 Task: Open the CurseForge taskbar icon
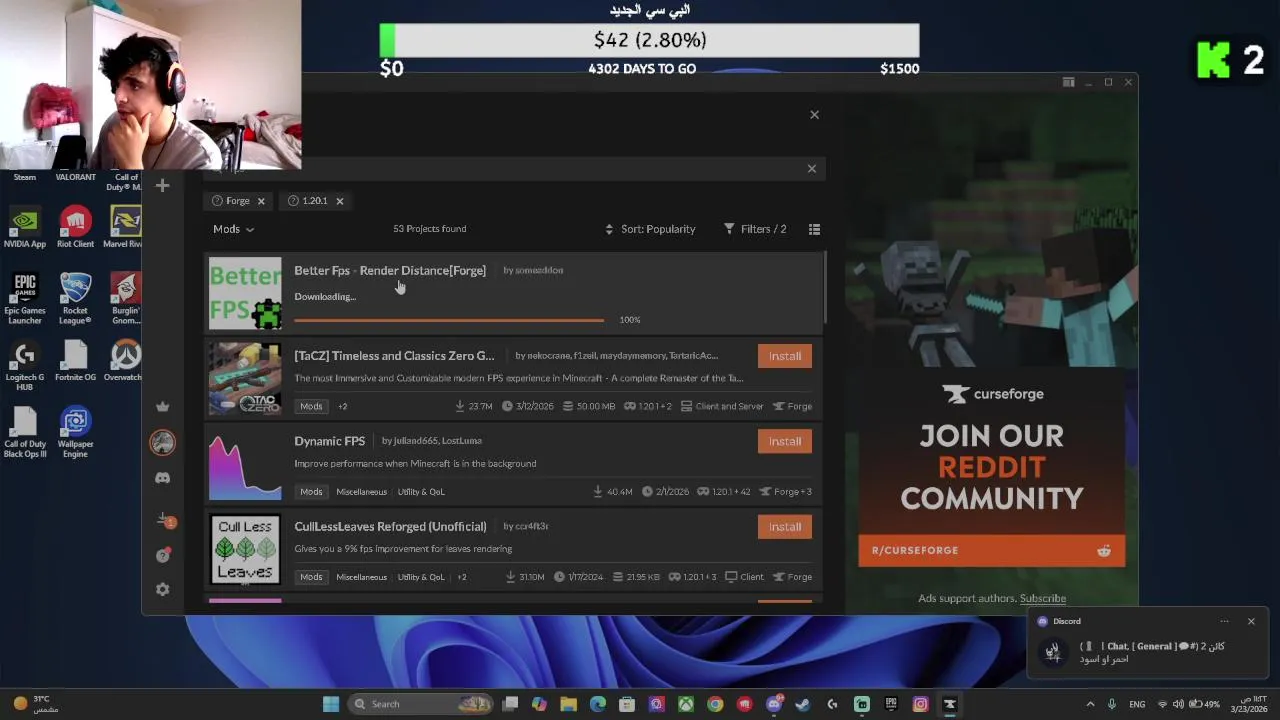(950, 704)
